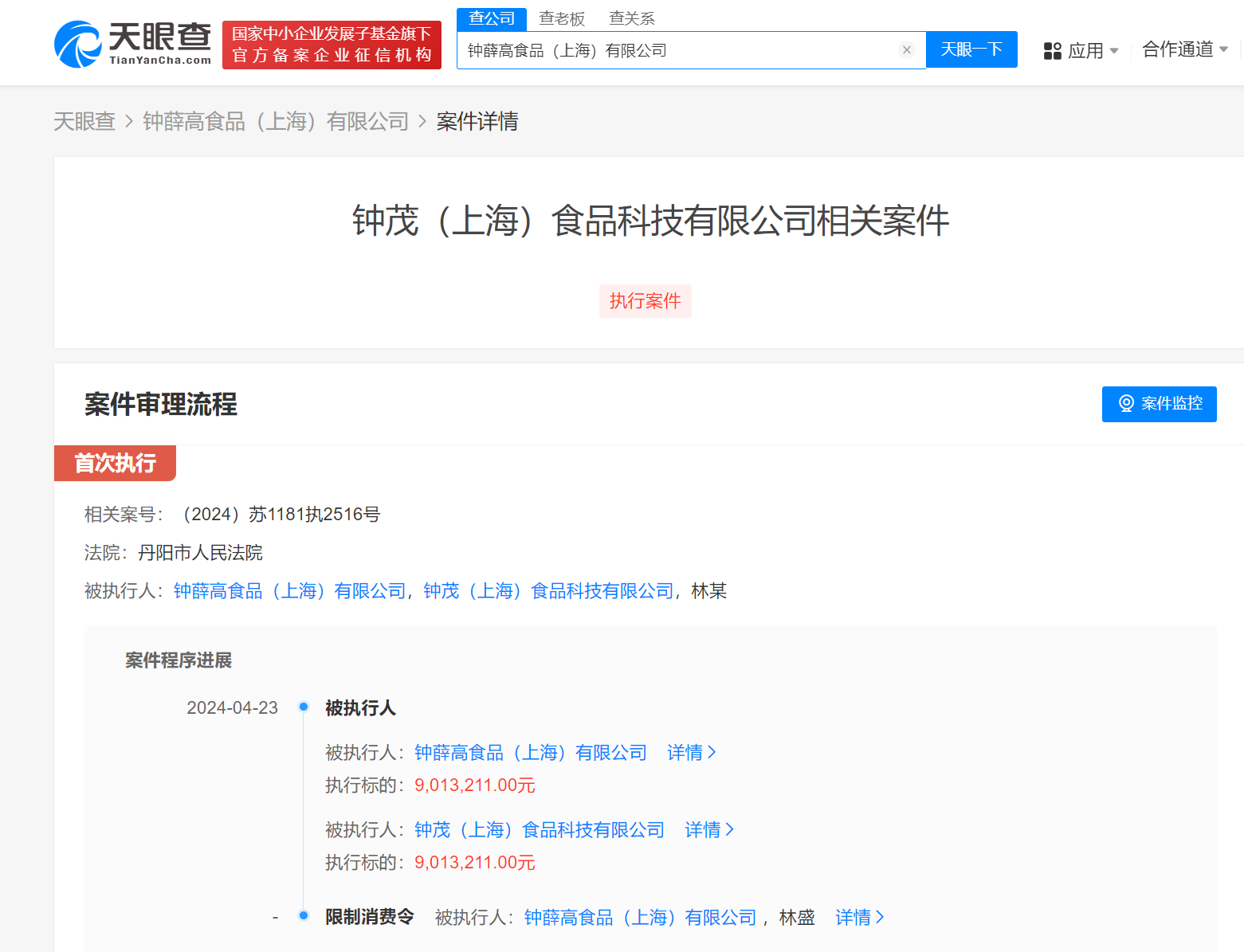
Task: Open 详情 for 限制消费令 row
Action: 859,918
